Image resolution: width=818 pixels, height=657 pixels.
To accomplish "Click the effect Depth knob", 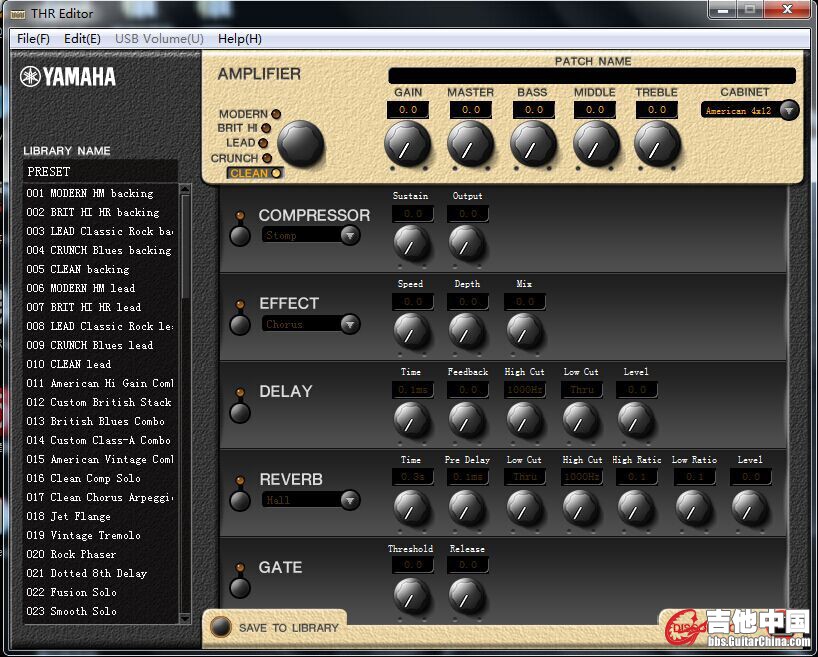I will point(467,331).
